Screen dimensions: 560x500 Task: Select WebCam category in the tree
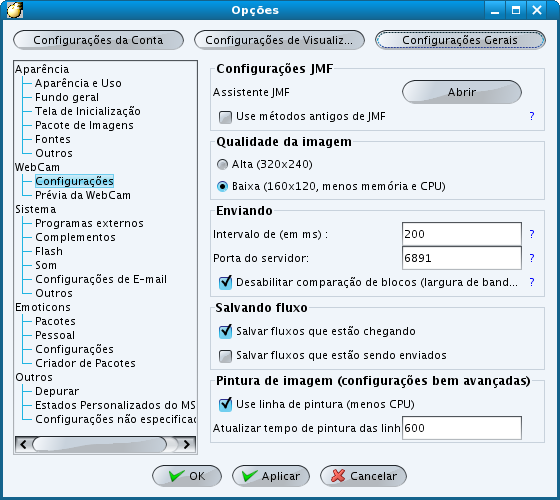(x=38, y=167)
